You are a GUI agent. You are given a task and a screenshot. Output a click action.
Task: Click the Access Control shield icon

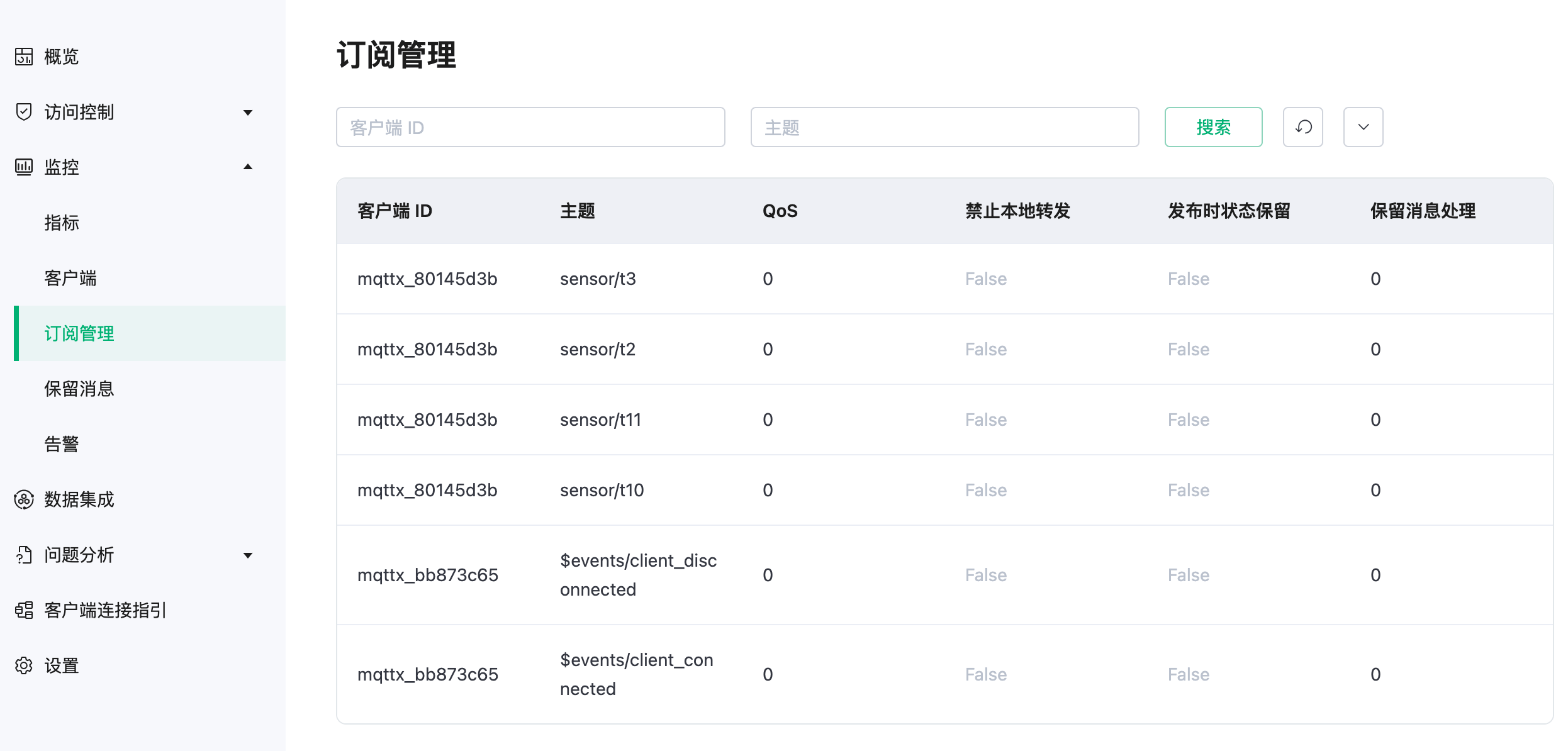pyautogui.click(x=24, y=112)
